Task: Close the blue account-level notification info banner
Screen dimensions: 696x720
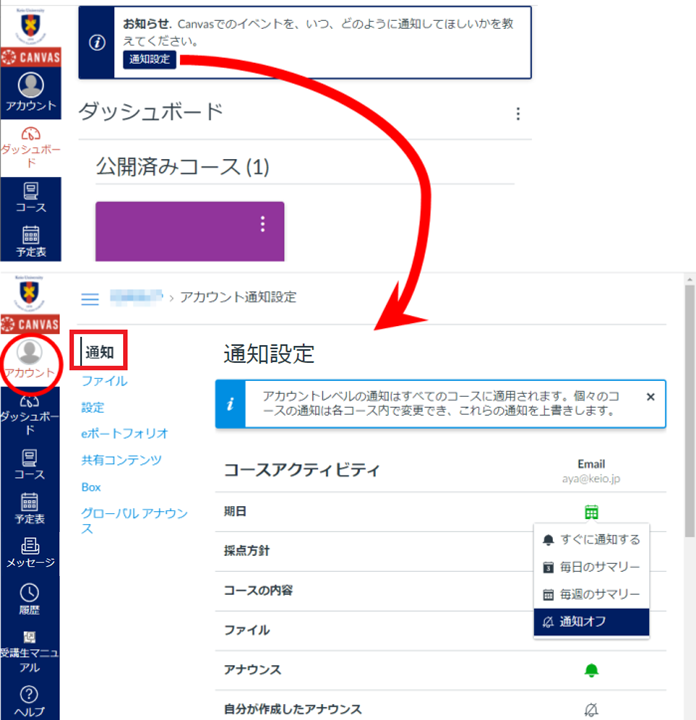Action: pos(649,397)
